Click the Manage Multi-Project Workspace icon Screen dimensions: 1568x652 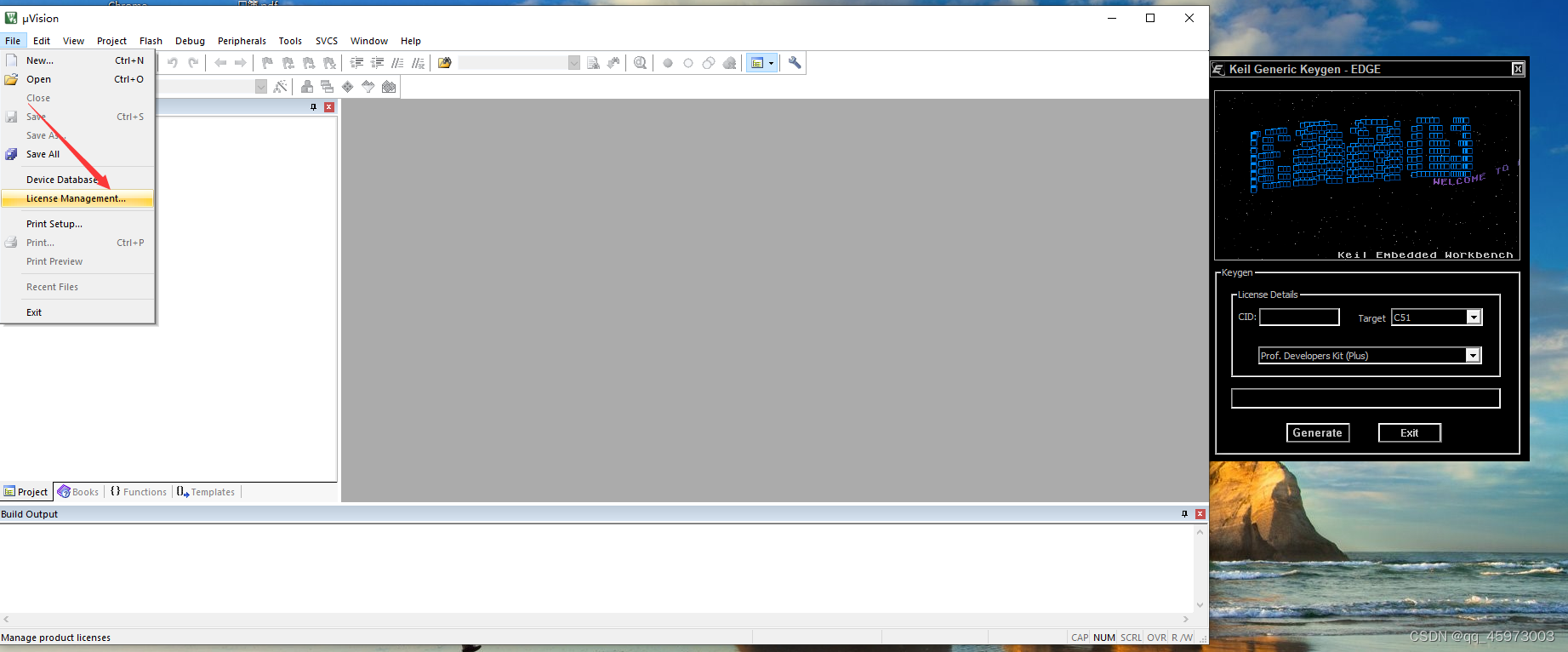(327, 87)
